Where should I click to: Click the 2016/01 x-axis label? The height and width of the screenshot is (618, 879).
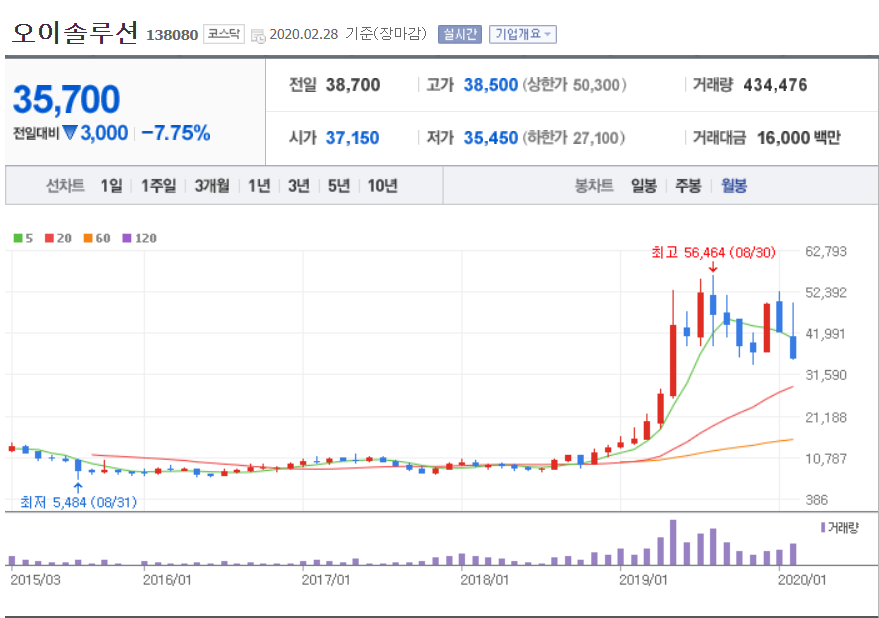(x=166, y=580)
